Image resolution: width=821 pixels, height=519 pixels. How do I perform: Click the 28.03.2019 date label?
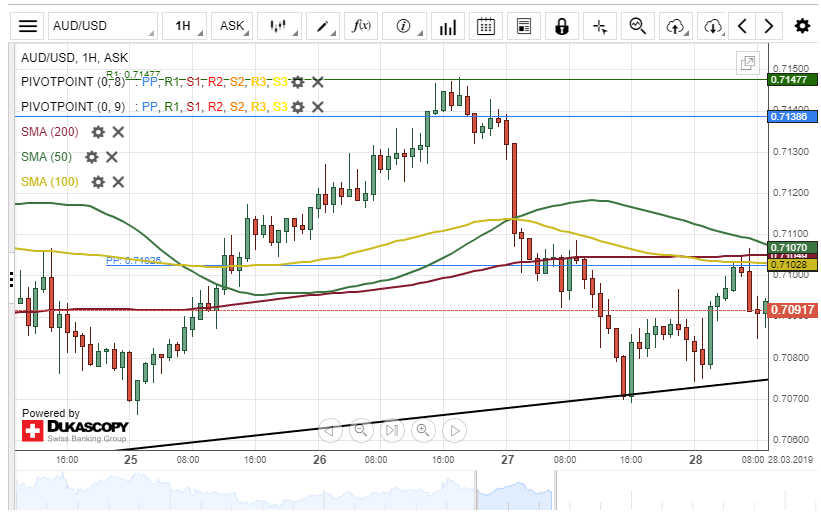coord(790,460)
